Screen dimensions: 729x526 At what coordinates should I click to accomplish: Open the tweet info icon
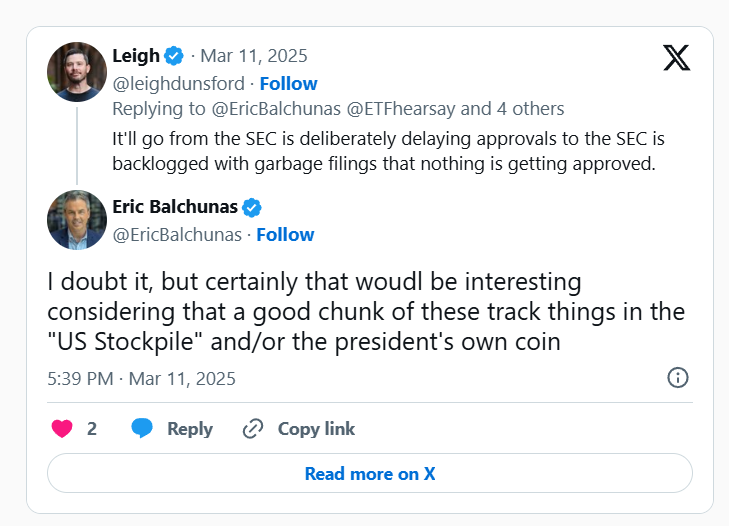click(x=677, y=378)
